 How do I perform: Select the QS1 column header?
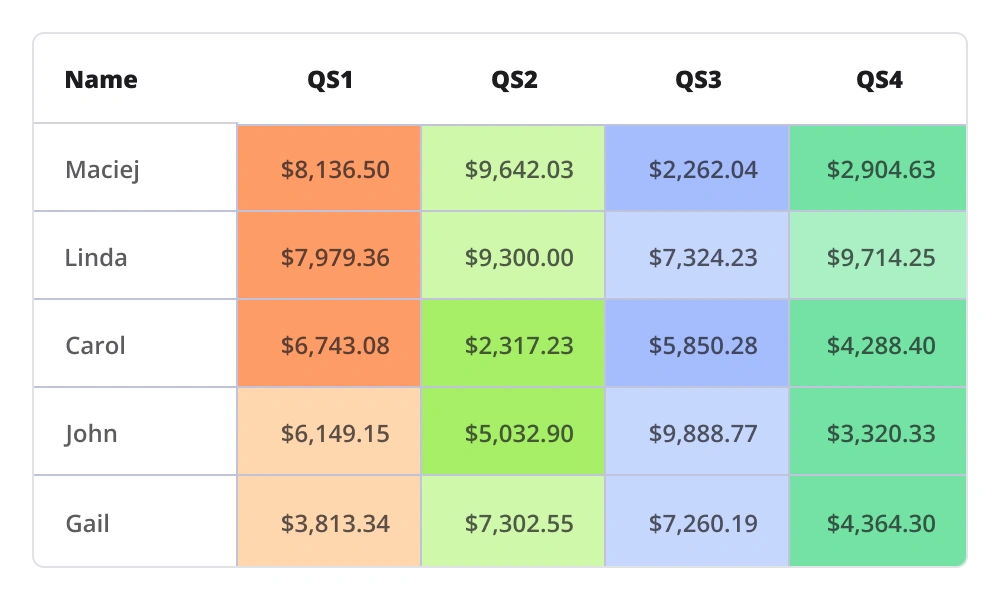click(329, 80)
